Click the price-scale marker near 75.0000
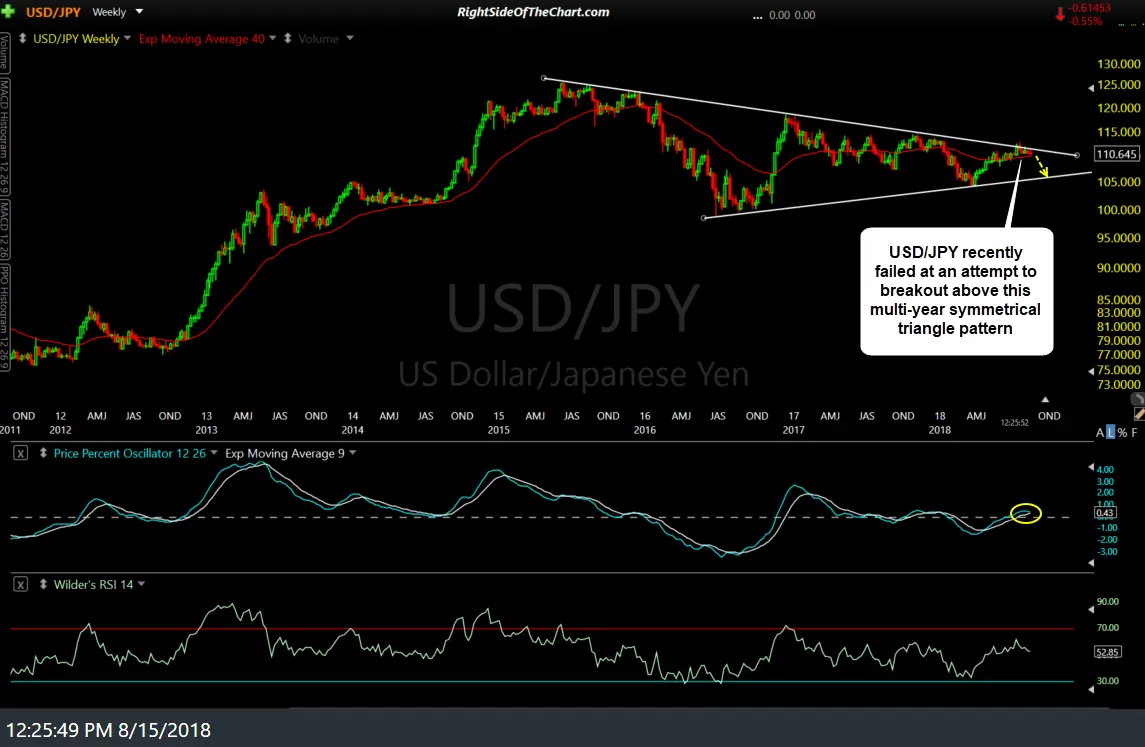1145x747 pixels. click(x=1091, y=372)
